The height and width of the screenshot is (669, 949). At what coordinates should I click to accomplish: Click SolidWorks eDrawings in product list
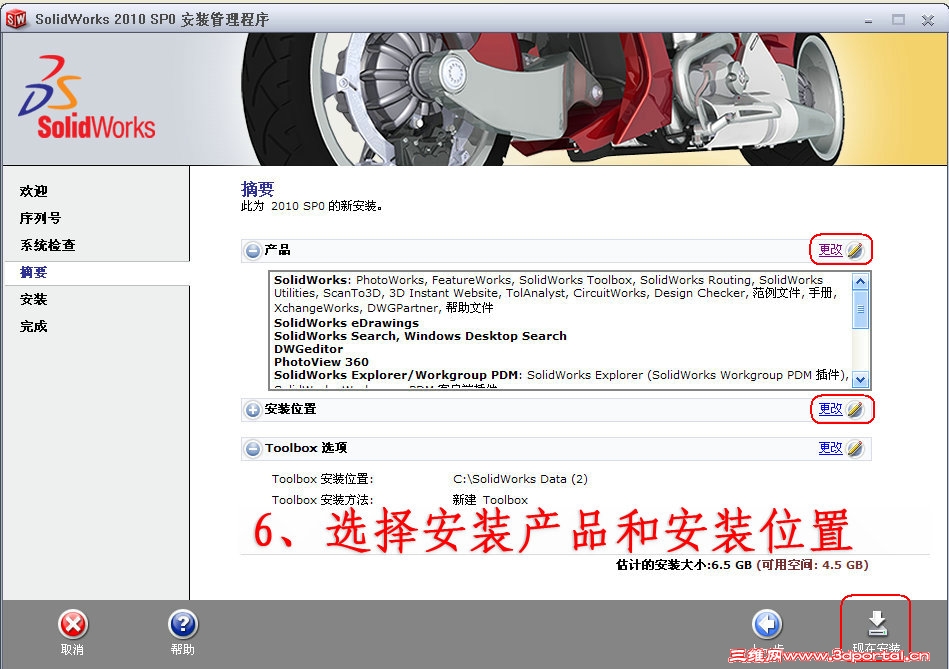point(346,323)
